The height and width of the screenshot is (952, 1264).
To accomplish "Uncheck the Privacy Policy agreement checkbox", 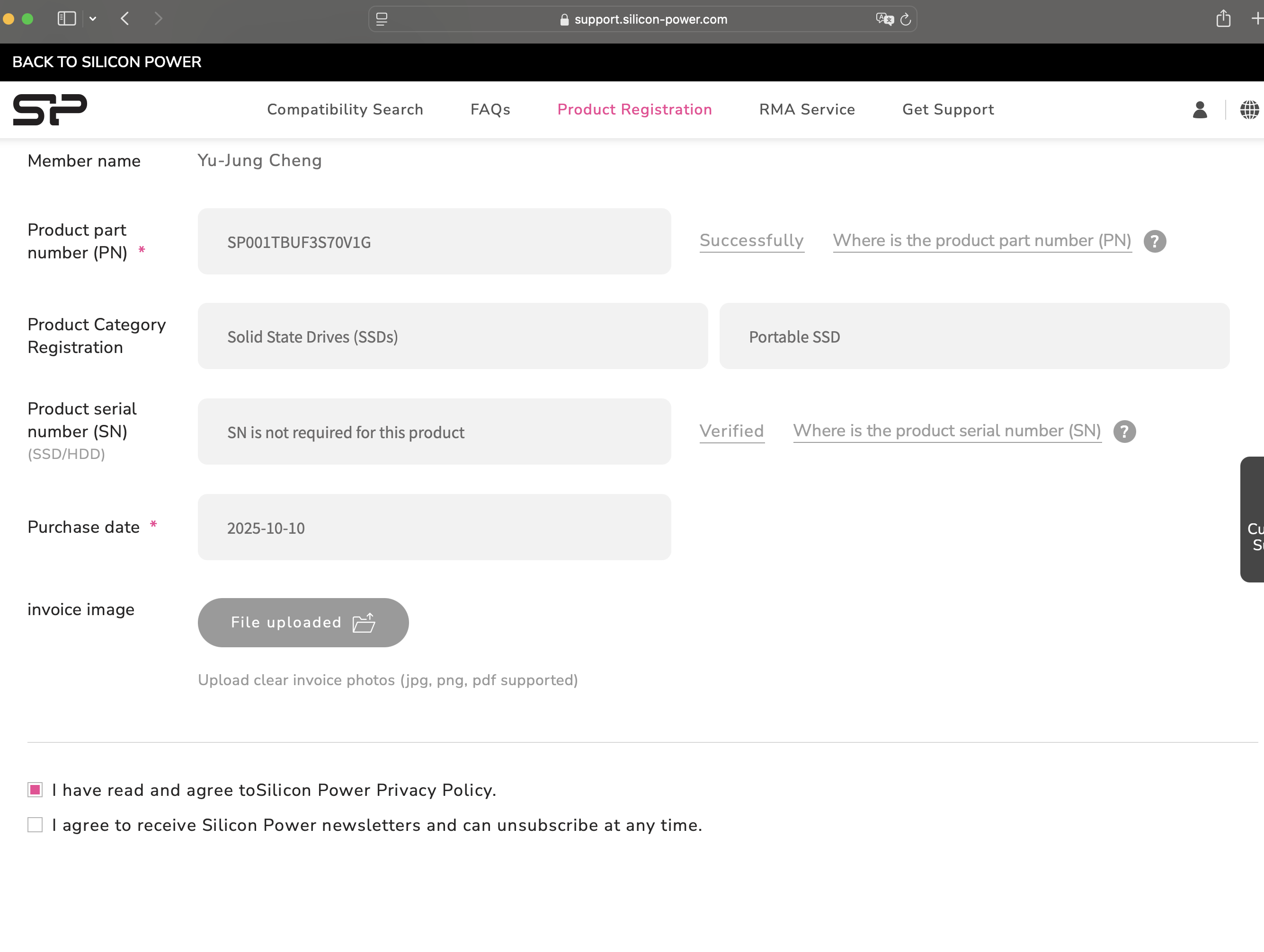I will coord(35,790).
